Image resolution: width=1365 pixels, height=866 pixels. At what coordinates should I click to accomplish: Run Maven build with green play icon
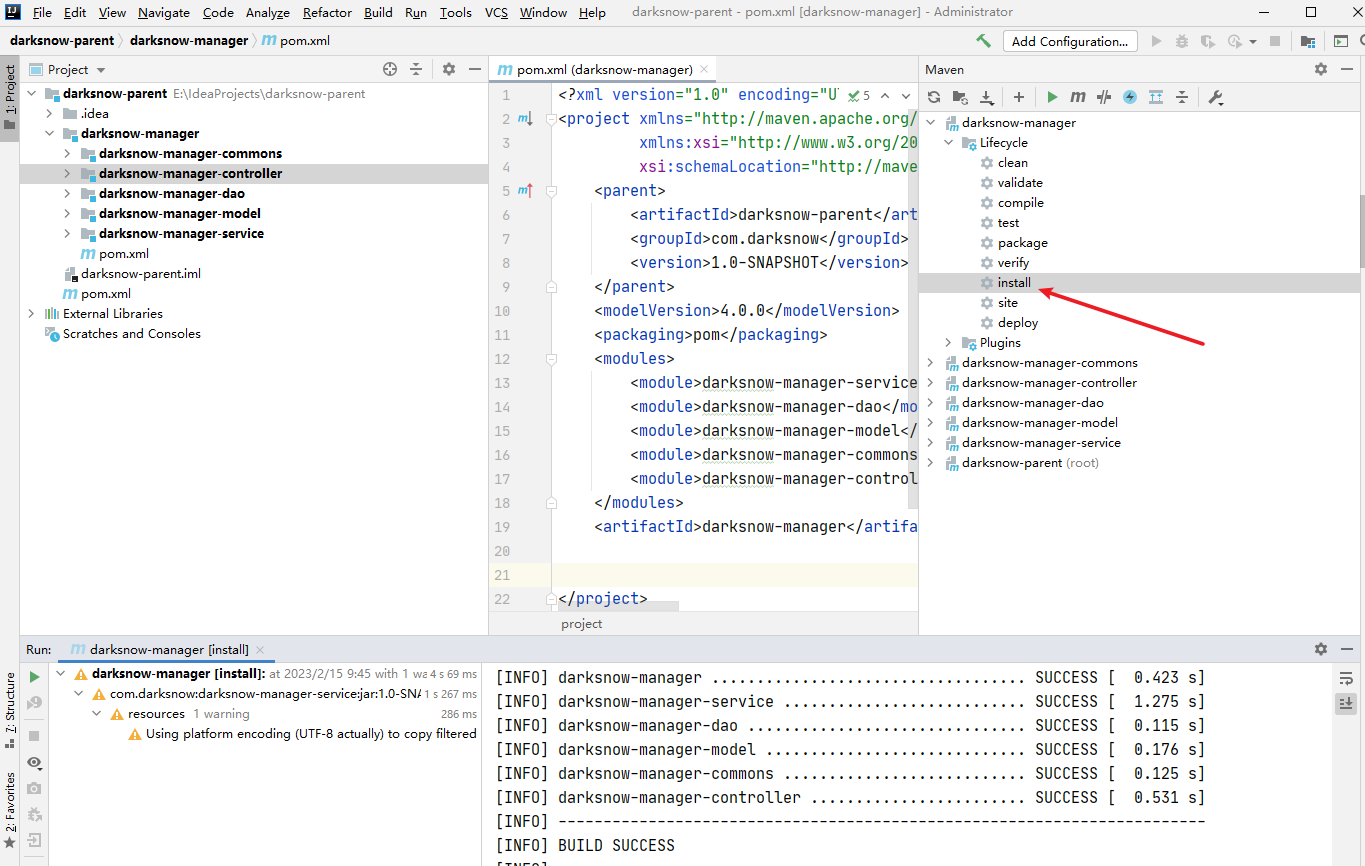point(1052,97)
